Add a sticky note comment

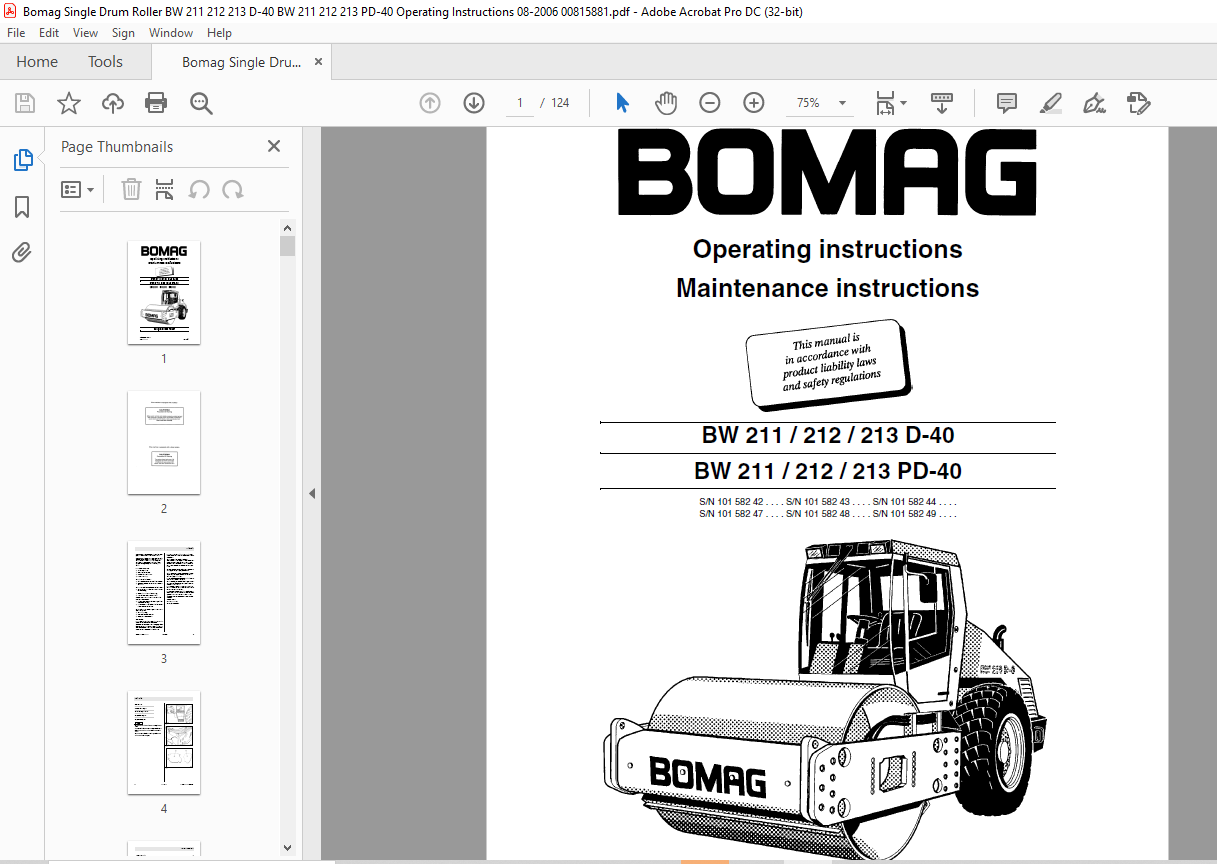click(1007, 103)
